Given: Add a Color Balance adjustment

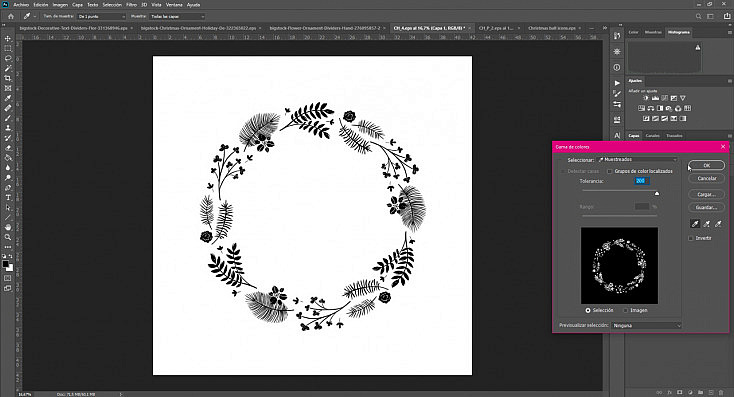Looking at the screenshot, I should pos(651,108).
